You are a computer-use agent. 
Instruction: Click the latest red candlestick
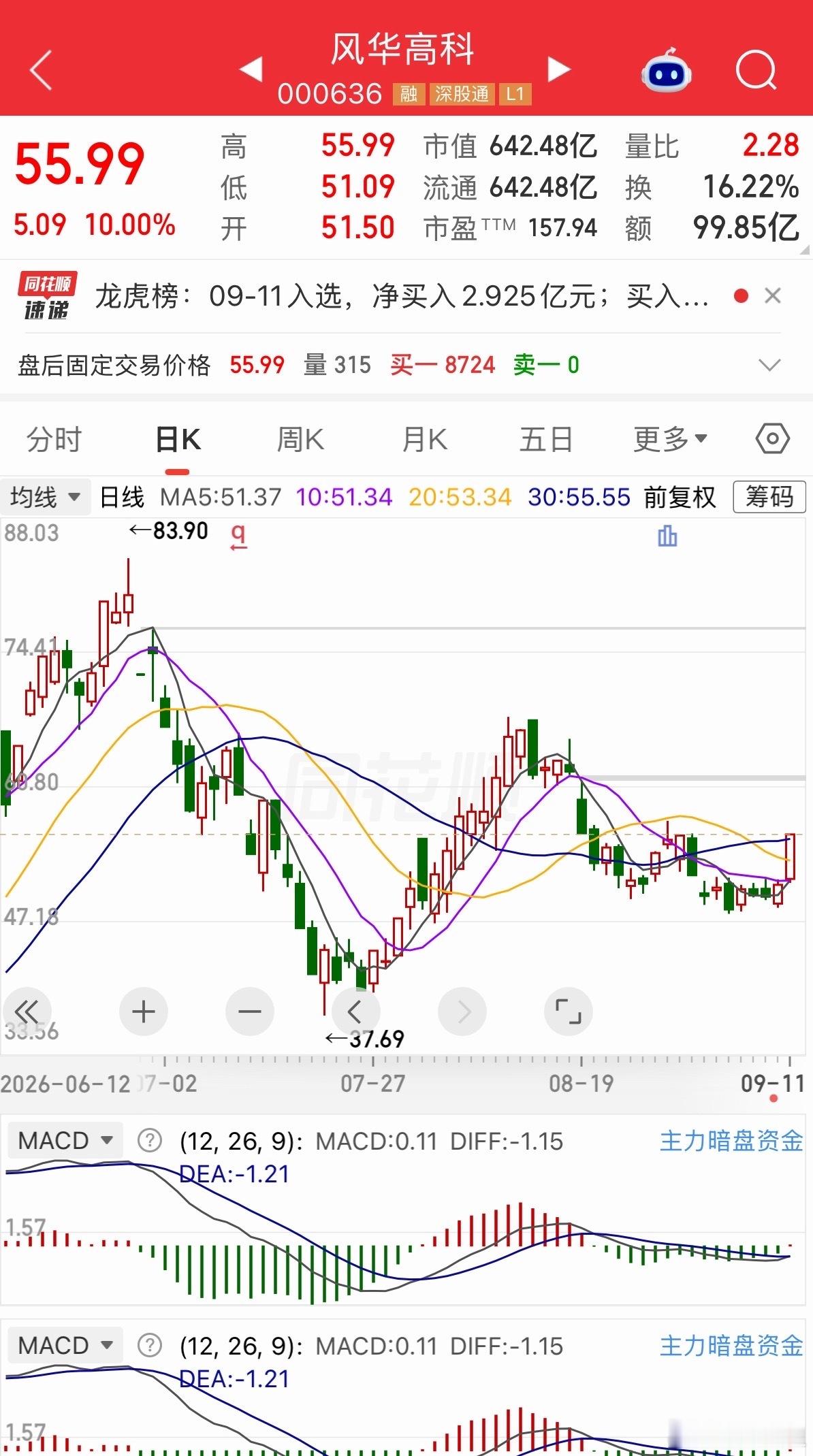[790, 856]
